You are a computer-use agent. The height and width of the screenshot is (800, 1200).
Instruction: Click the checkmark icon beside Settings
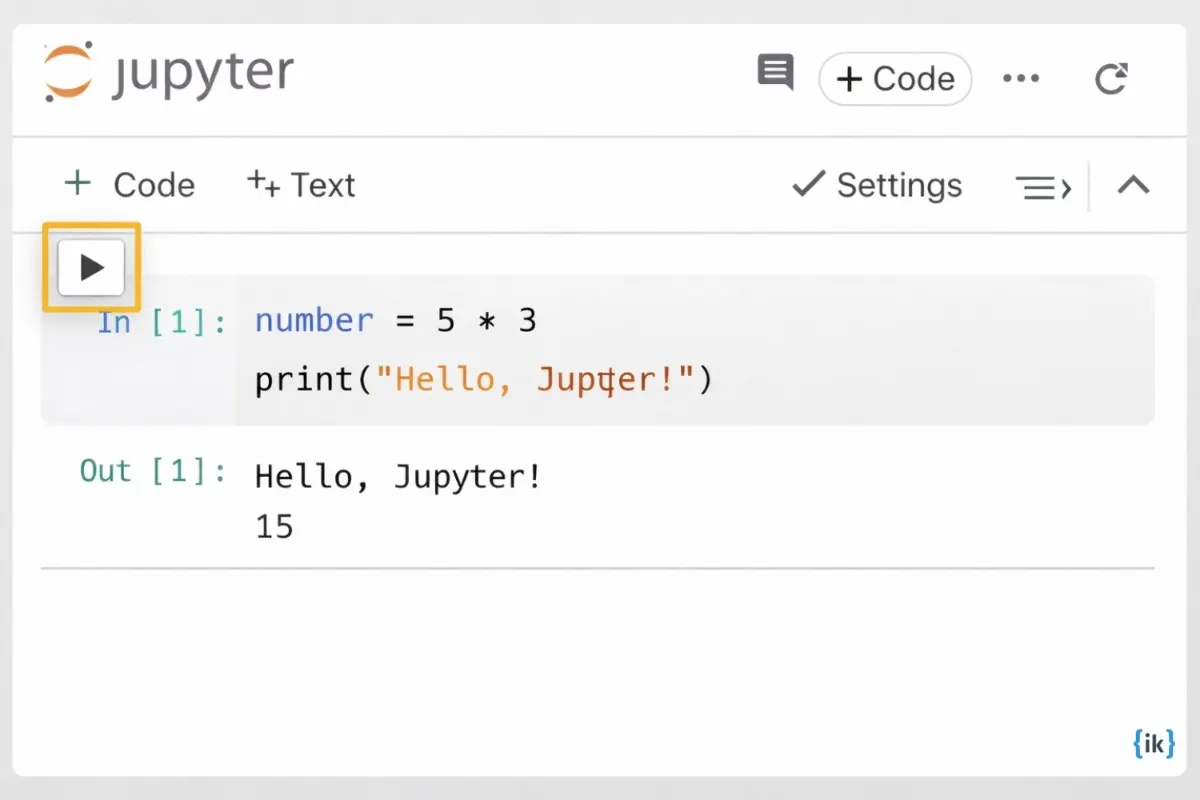click(806, 184)
